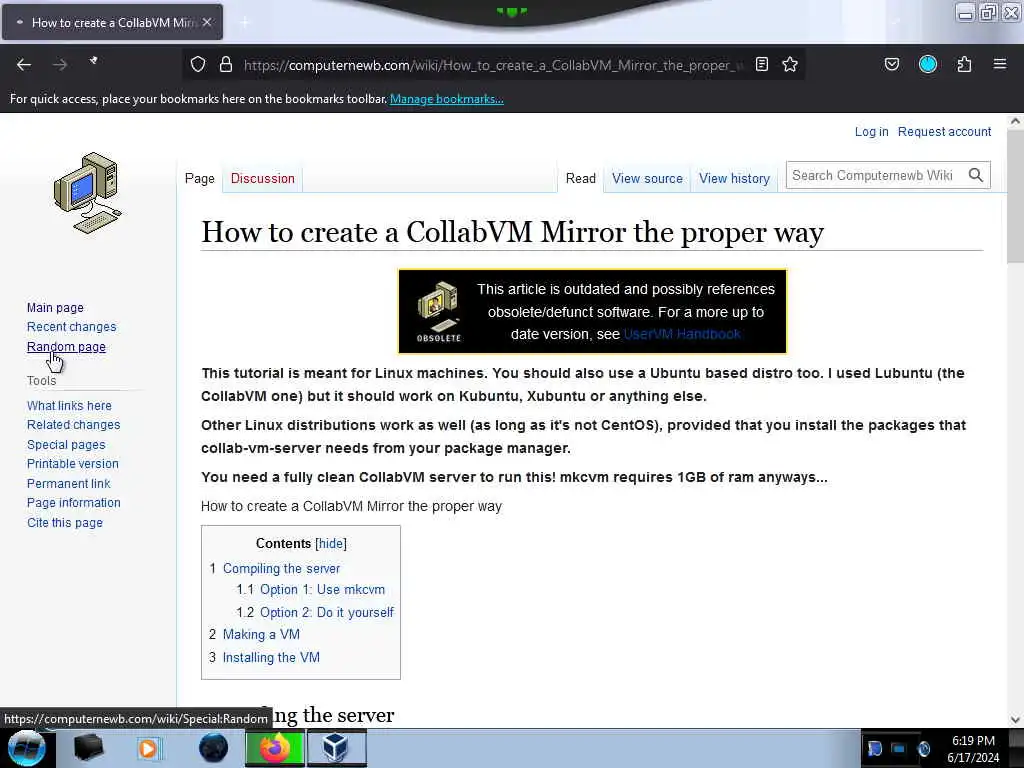Jump to Option 2: Do it yourself
The image size is (1024, 768).
pos(327,612)
